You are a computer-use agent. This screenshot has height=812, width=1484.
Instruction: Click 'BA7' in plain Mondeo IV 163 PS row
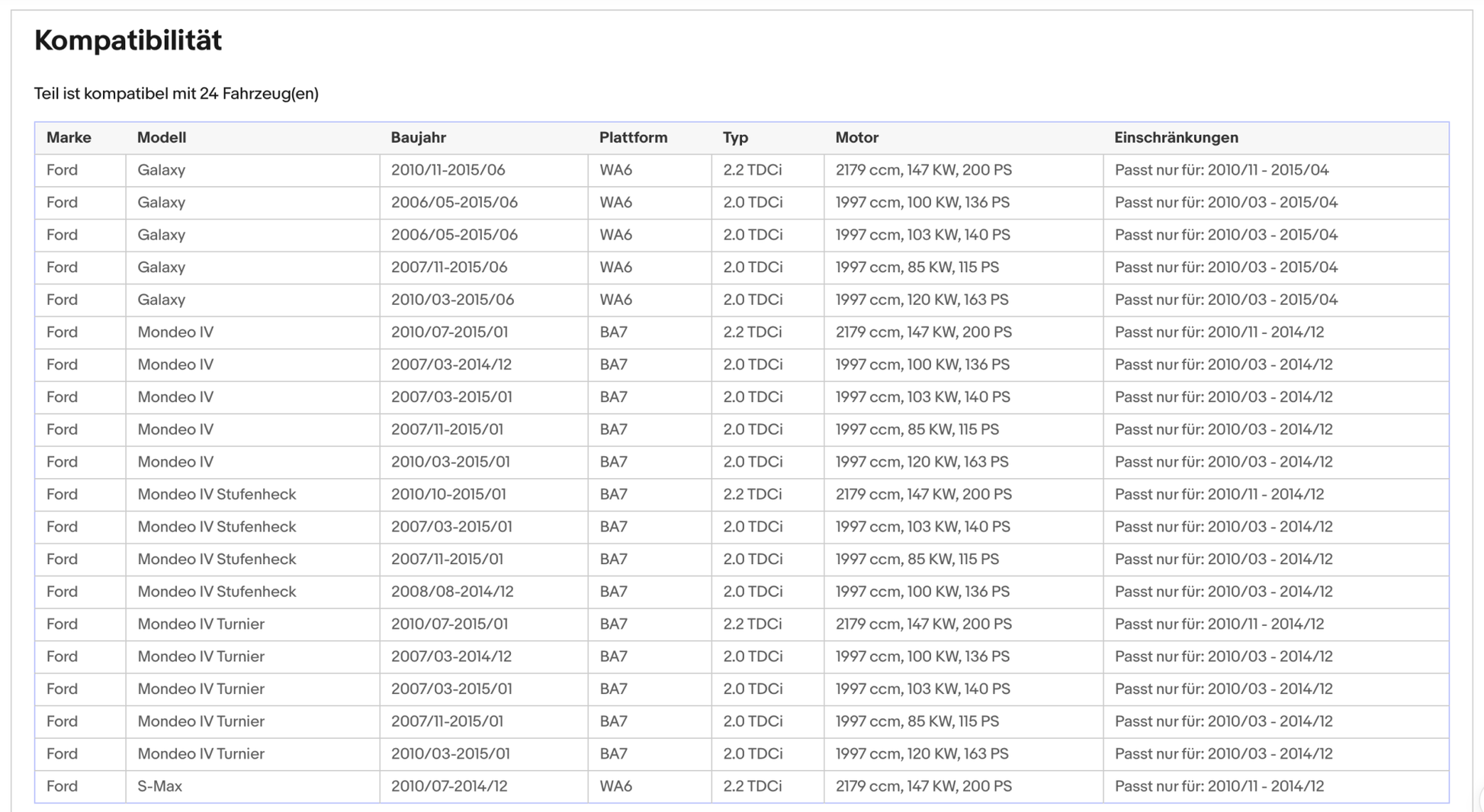pos(614,462)
